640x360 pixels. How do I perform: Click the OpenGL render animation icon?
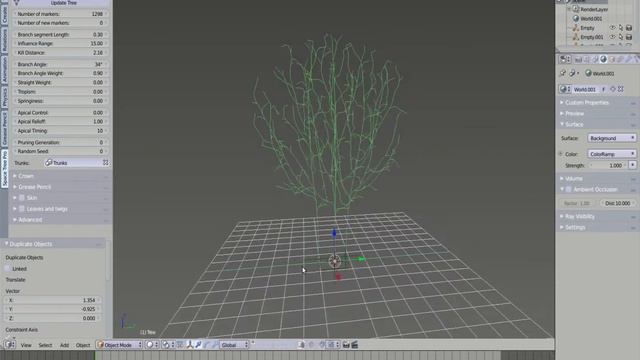(x=355, y=345)
